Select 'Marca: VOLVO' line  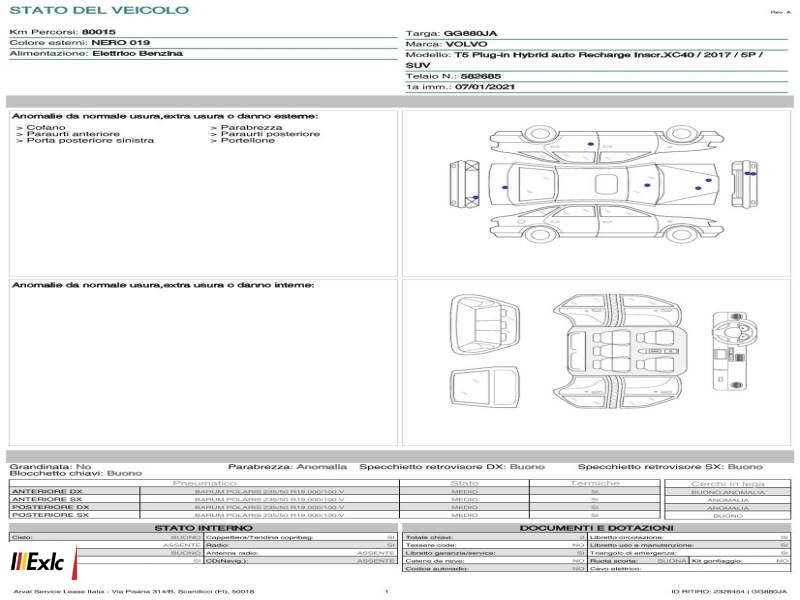pyautogui.click(x=446, y=44)
